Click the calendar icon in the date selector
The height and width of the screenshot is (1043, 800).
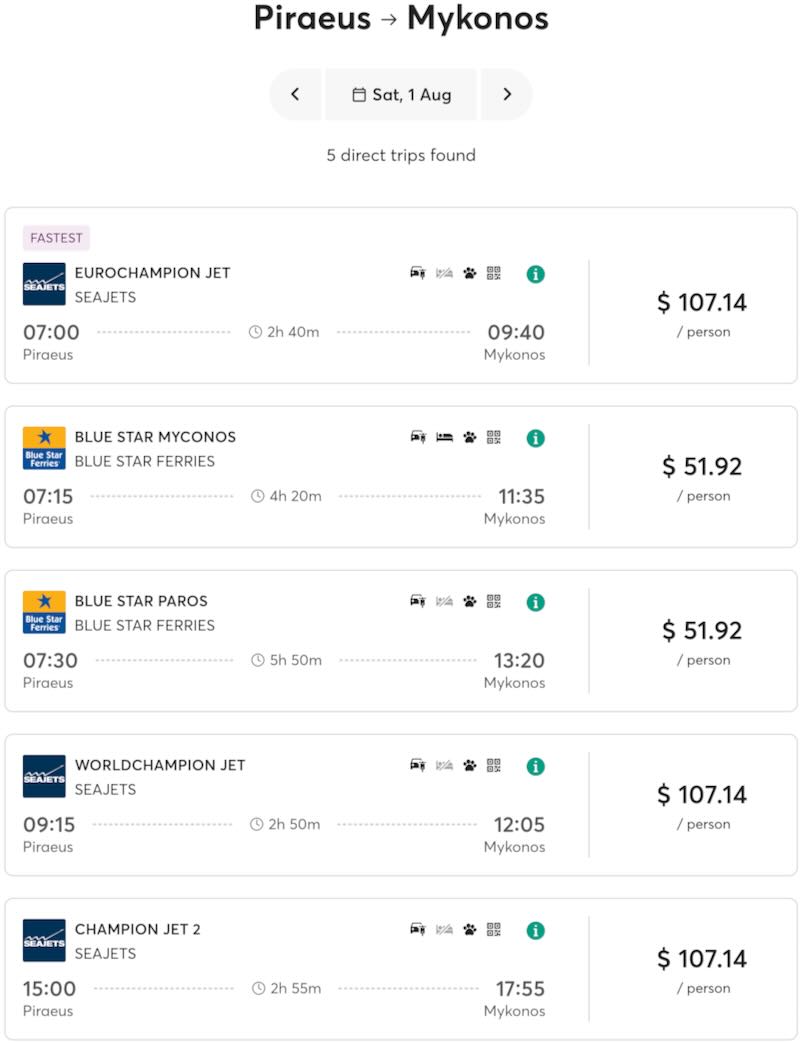coord(360,94)
